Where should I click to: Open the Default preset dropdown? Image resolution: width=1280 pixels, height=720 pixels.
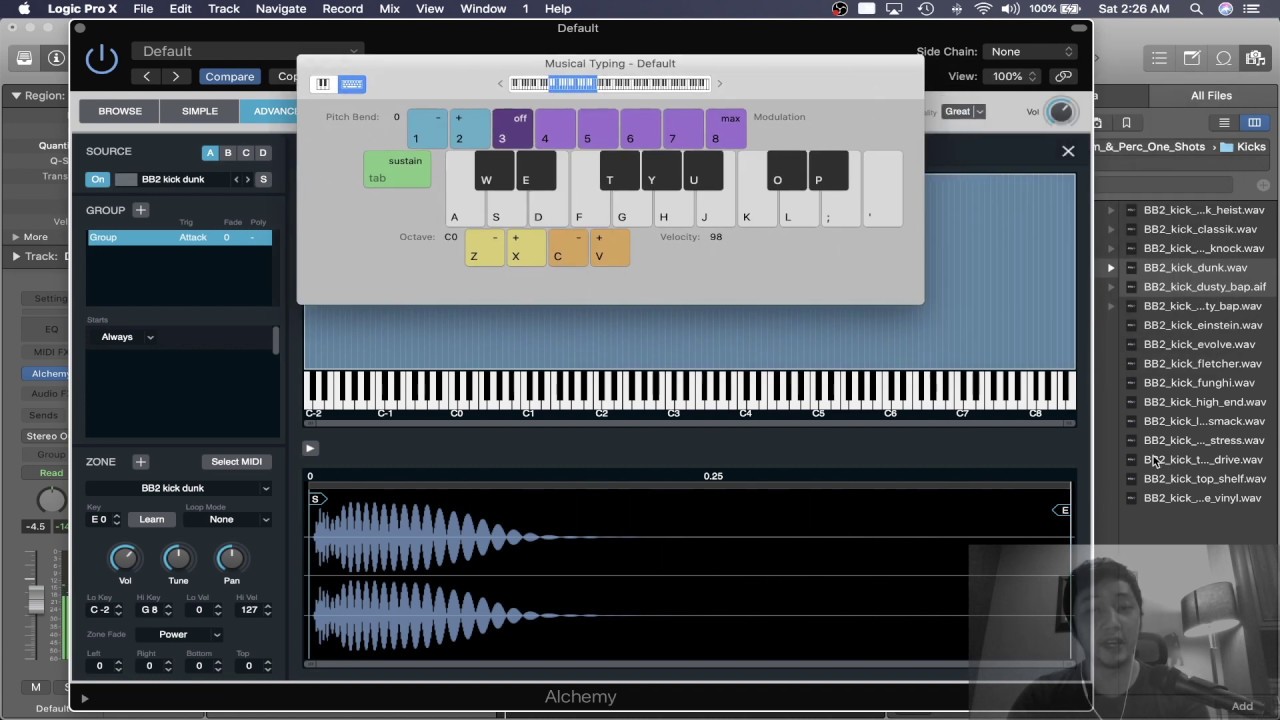(x=248, y=51)
